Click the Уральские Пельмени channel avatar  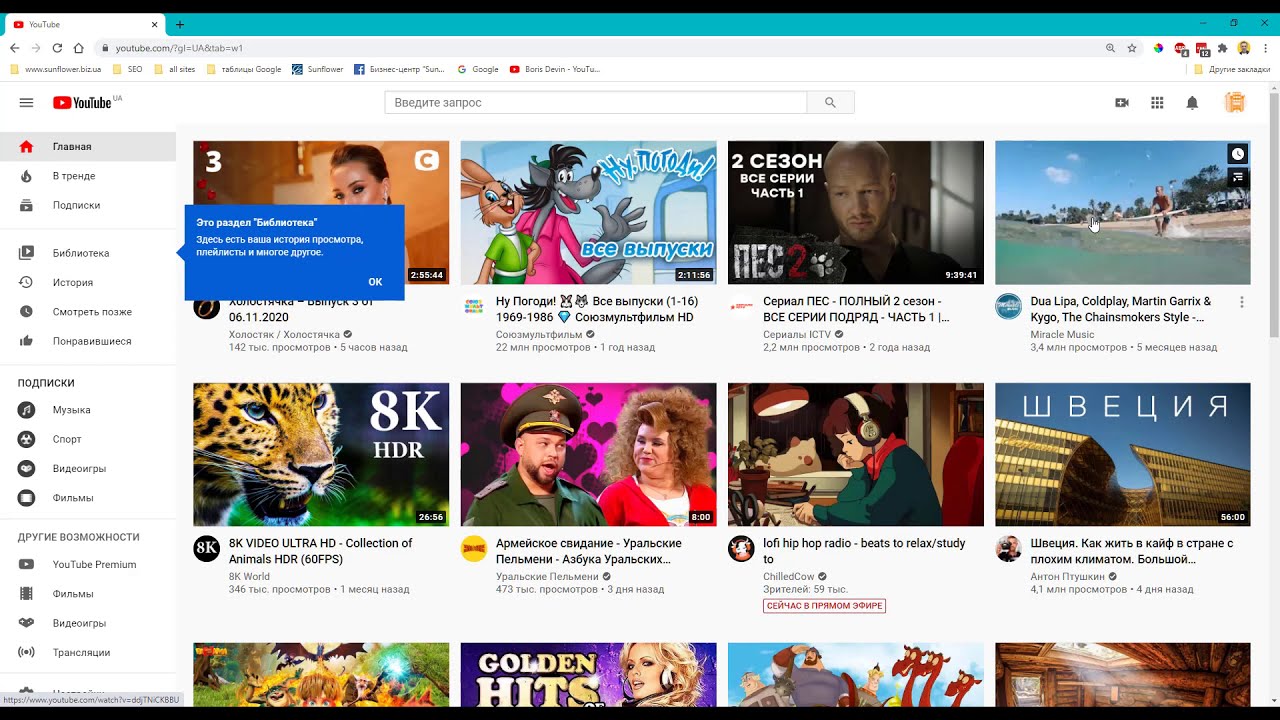pos(474,548)
